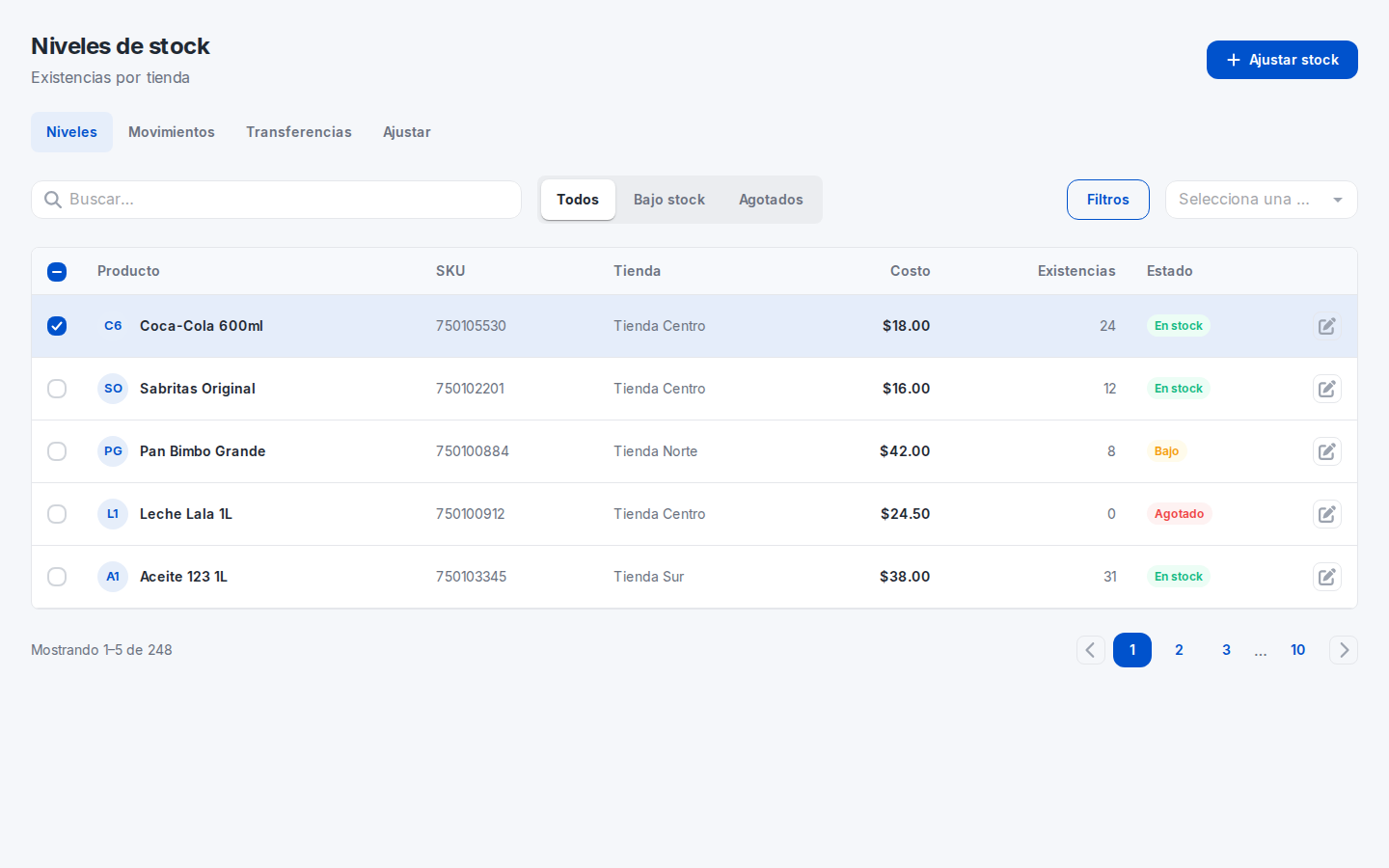The height and width of the screenshot is (868, 1389).
Task: Click the magnifier icon in search box
Action: coord(53,200)
